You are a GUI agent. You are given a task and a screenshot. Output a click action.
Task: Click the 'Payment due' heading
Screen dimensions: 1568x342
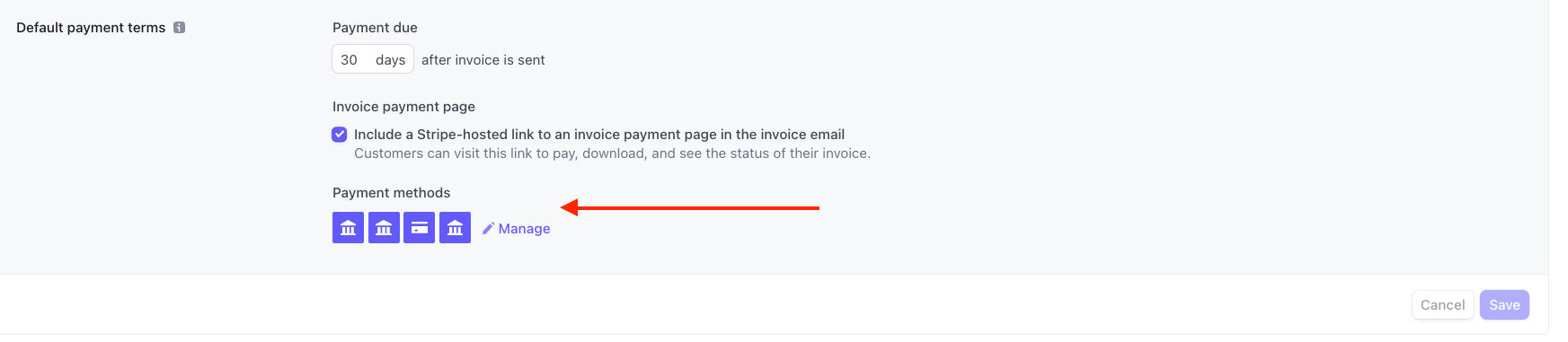(x=375, y=28)
